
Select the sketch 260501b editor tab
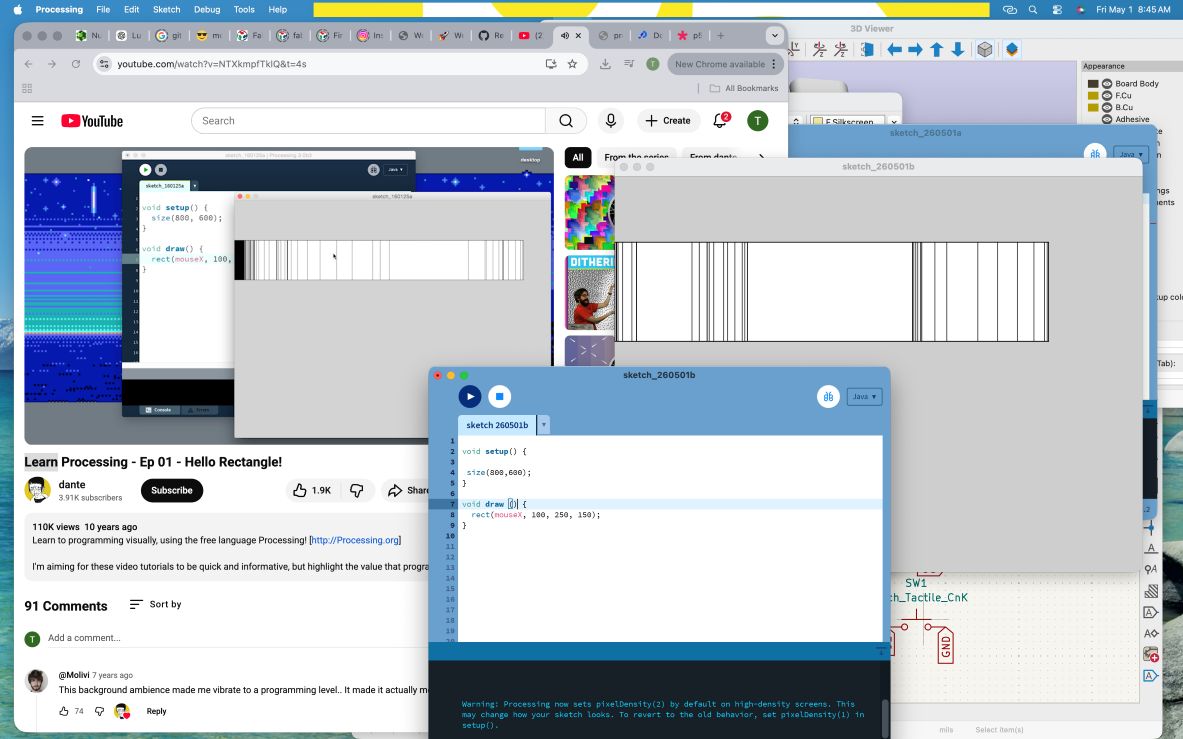pyautogui.click(x=497, y=425)
